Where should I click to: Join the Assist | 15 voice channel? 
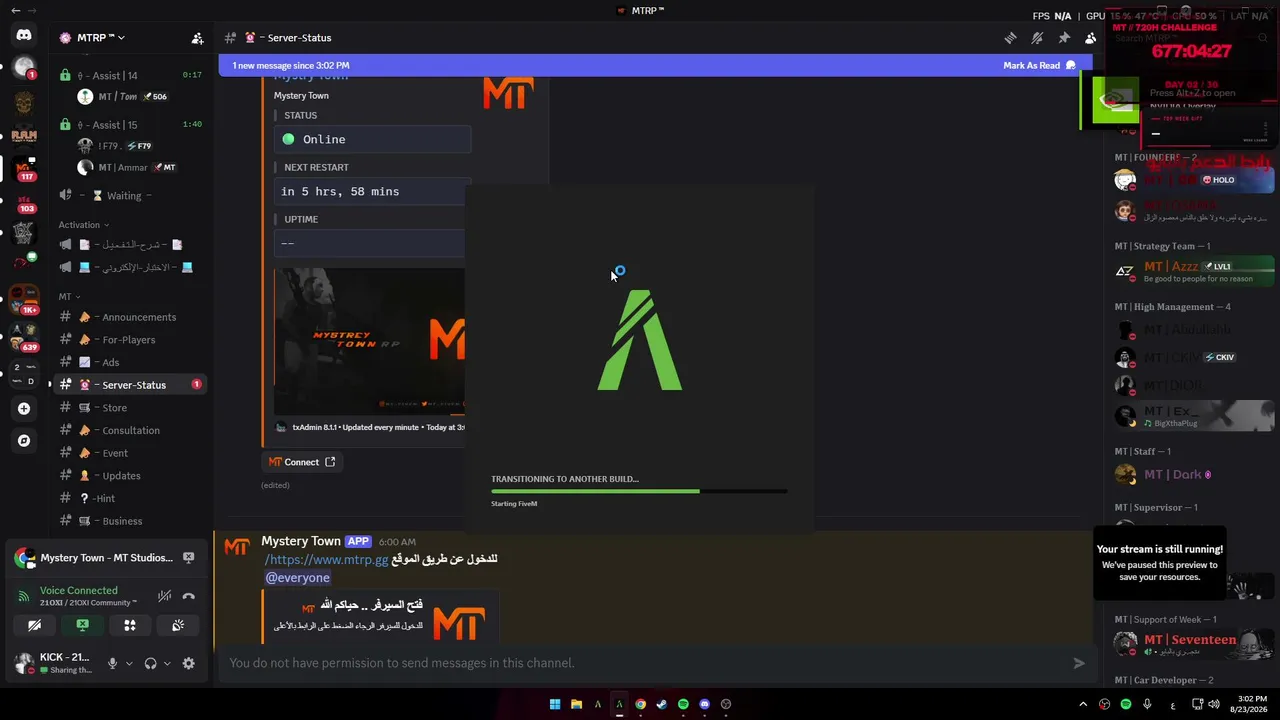pyautogui.click(x=130, y=125)
